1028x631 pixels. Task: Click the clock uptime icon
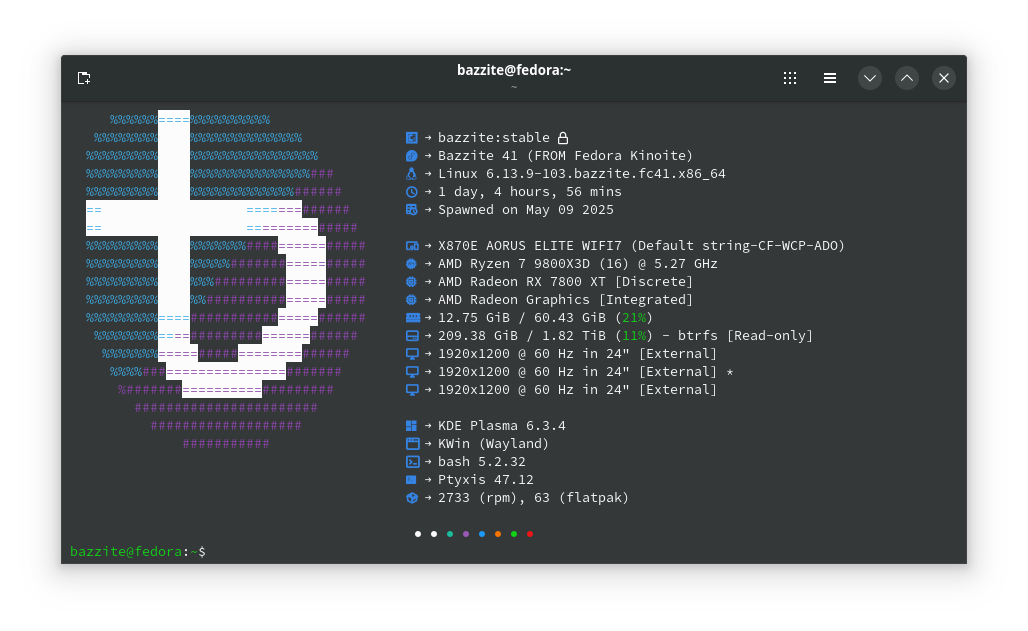click(412, 192)
